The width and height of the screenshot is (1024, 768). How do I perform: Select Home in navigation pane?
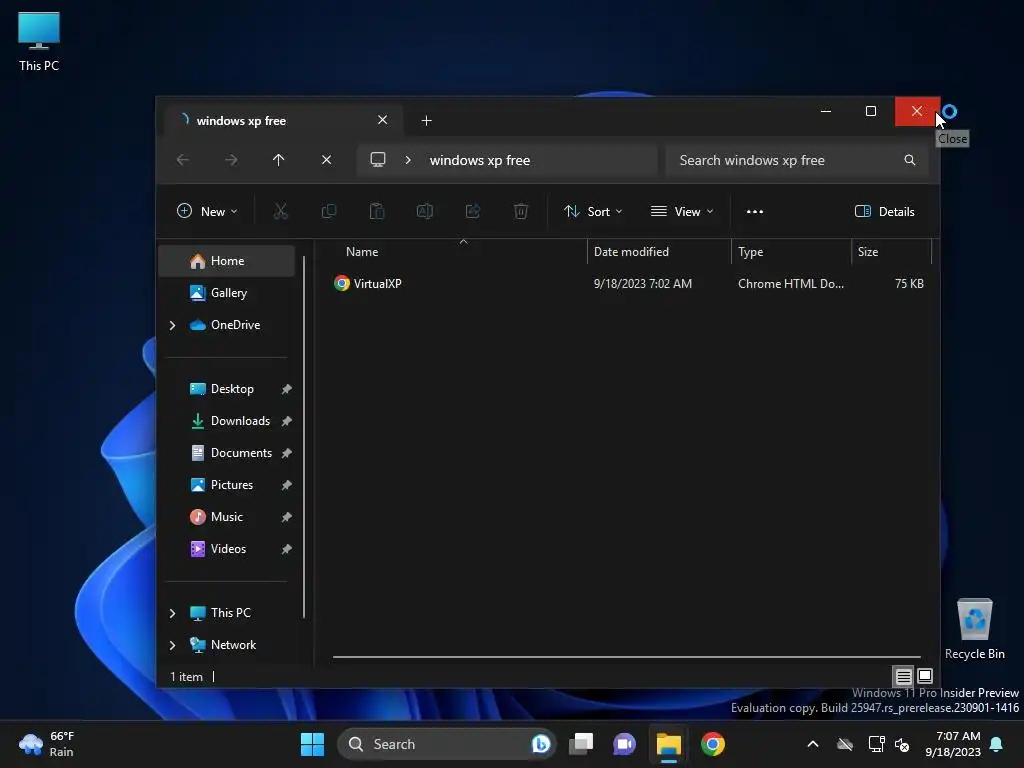227,261
